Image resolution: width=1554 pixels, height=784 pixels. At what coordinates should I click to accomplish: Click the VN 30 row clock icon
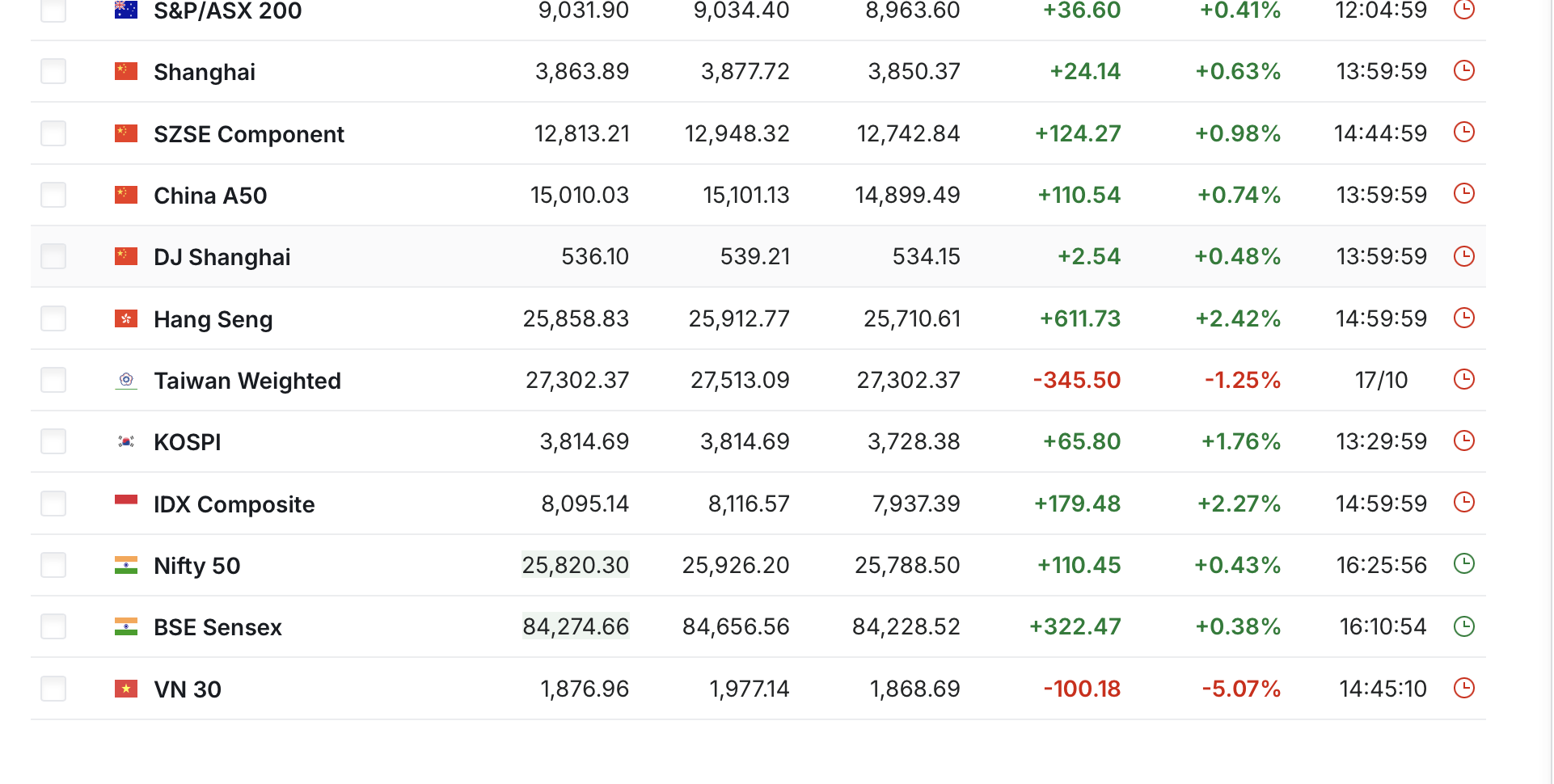pyautogui.click(x=1463, y=689)
